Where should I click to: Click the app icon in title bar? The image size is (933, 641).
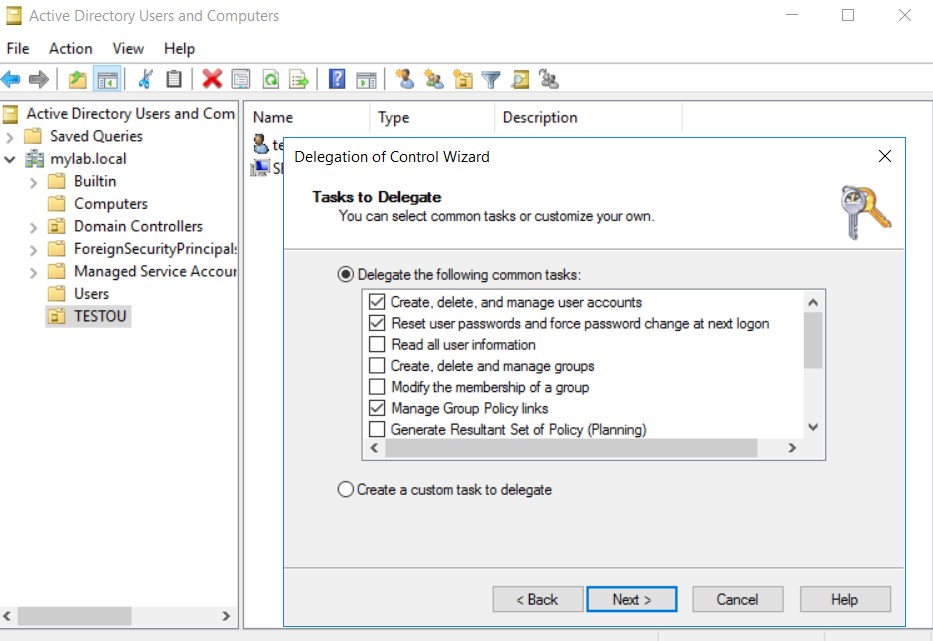[x=14, y=15]
